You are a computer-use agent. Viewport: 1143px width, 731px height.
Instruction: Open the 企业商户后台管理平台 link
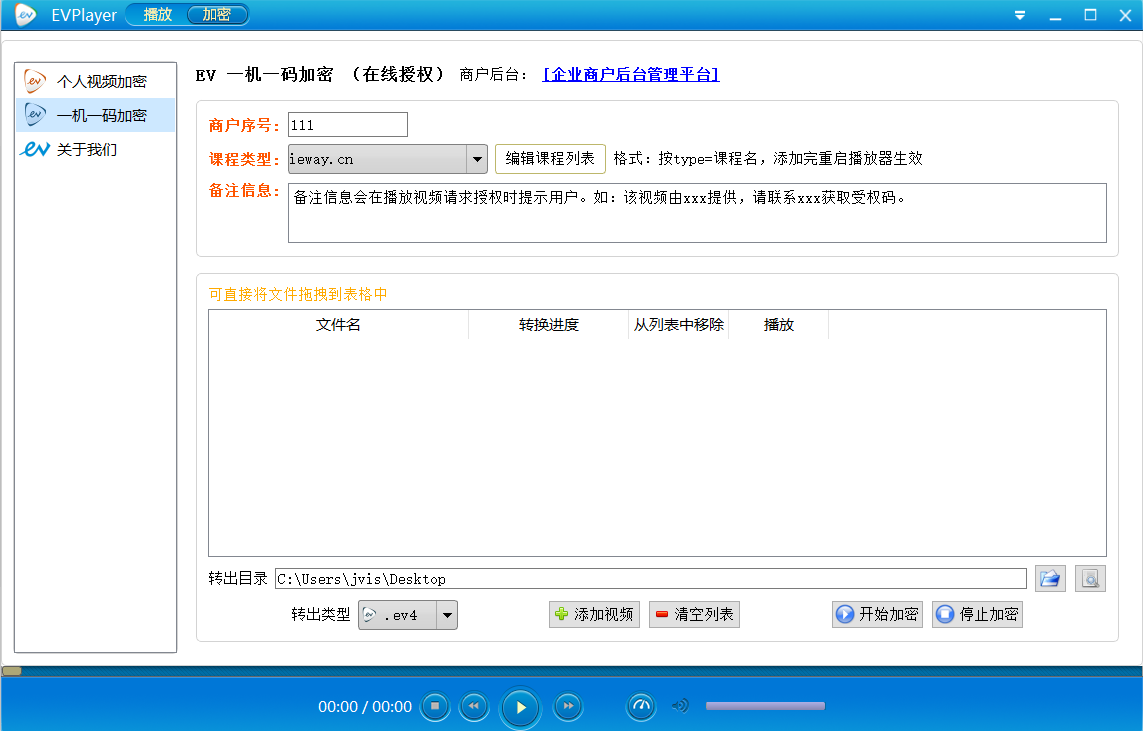(x=630, y=74)
